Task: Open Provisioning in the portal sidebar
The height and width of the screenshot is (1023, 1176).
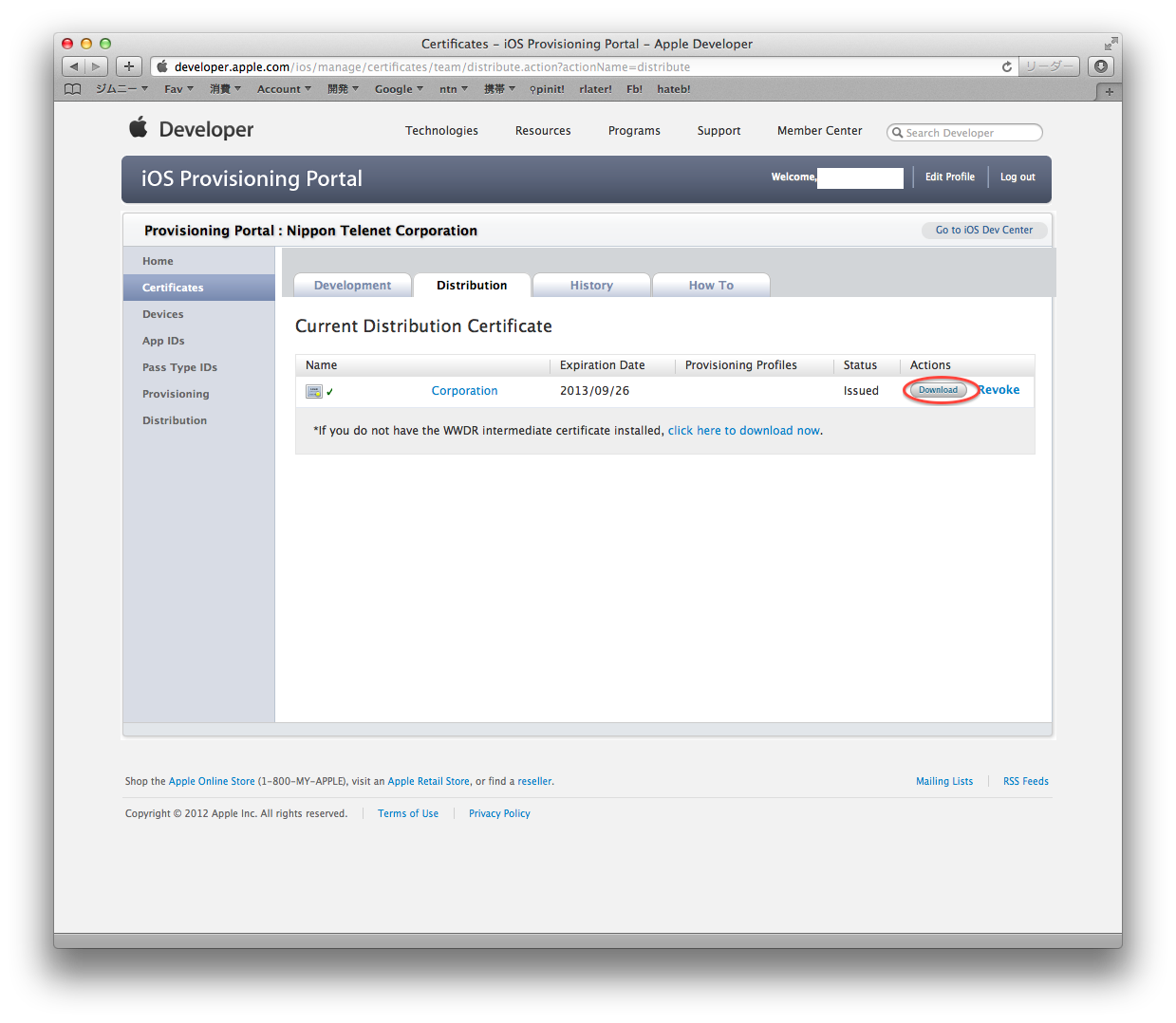Action: point(199,394)
